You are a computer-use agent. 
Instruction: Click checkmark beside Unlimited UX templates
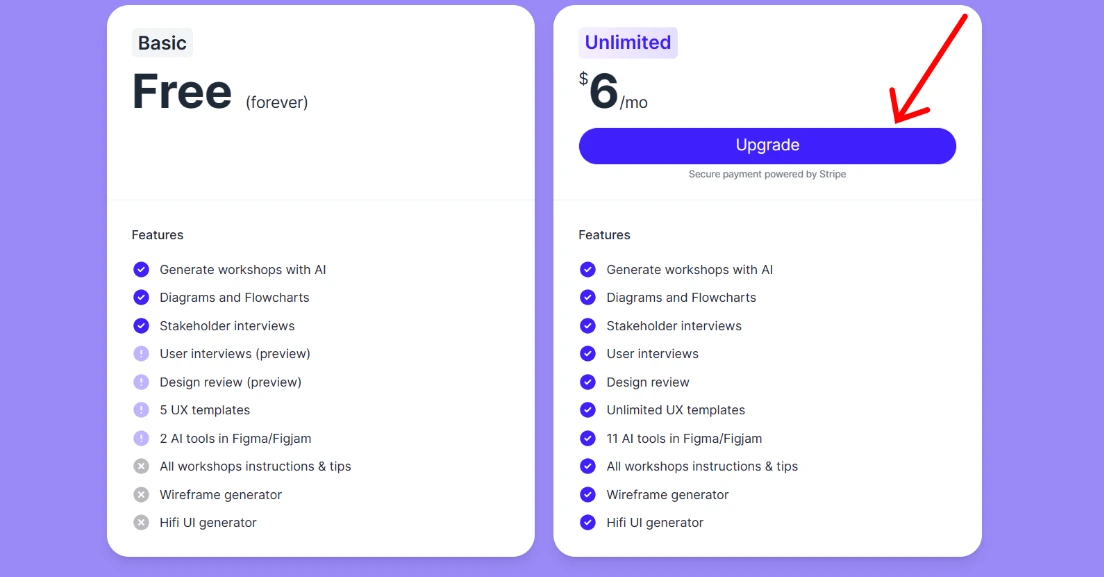coord(588,410)
